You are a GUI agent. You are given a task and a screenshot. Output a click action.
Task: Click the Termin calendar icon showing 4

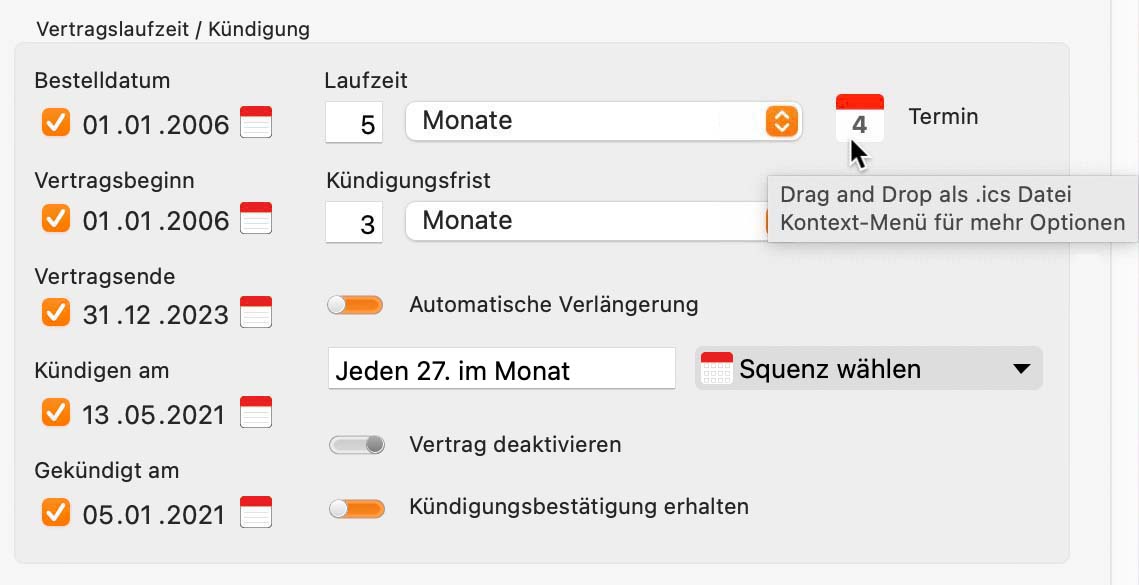pos(859,118)
